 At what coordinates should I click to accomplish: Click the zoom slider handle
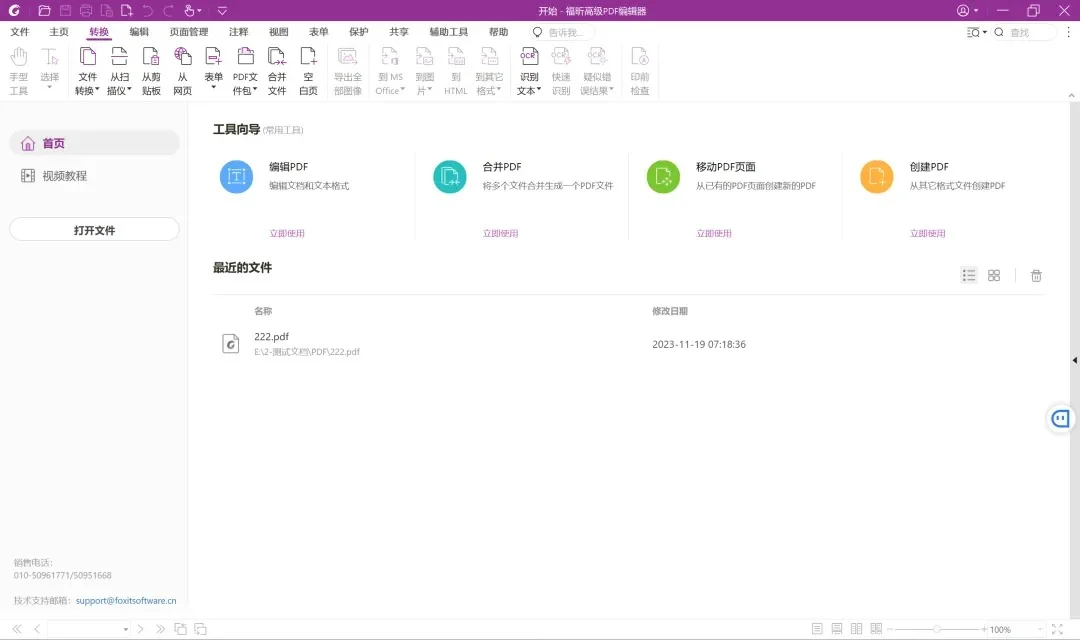(937, 629)
